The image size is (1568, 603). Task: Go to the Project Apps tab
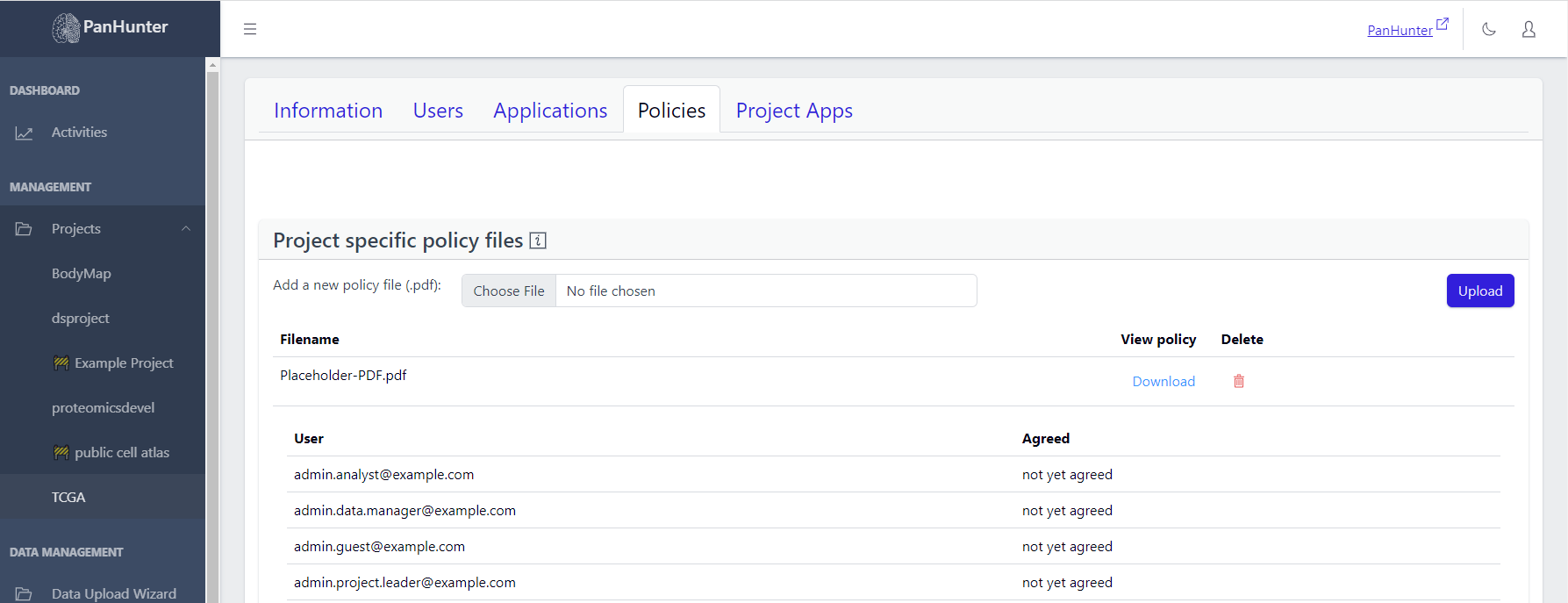pyautogui.click(x=794, y=111)
